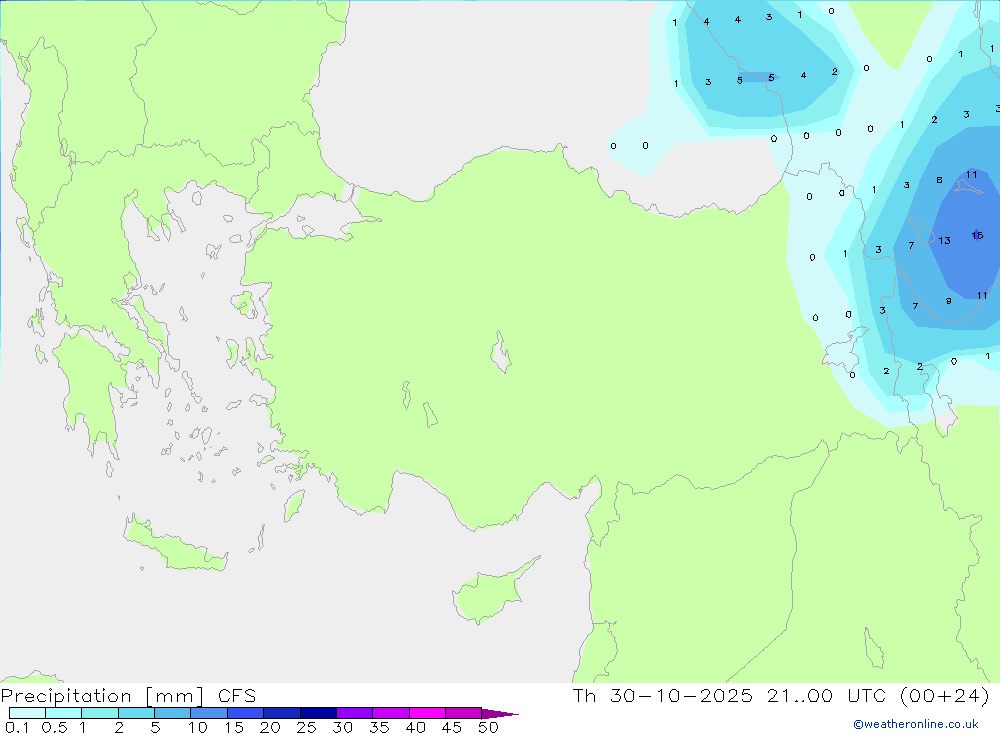1000x733 pixels.
Task: Click the '(00+24)' forecast offset text
Action: pos(945,695)
